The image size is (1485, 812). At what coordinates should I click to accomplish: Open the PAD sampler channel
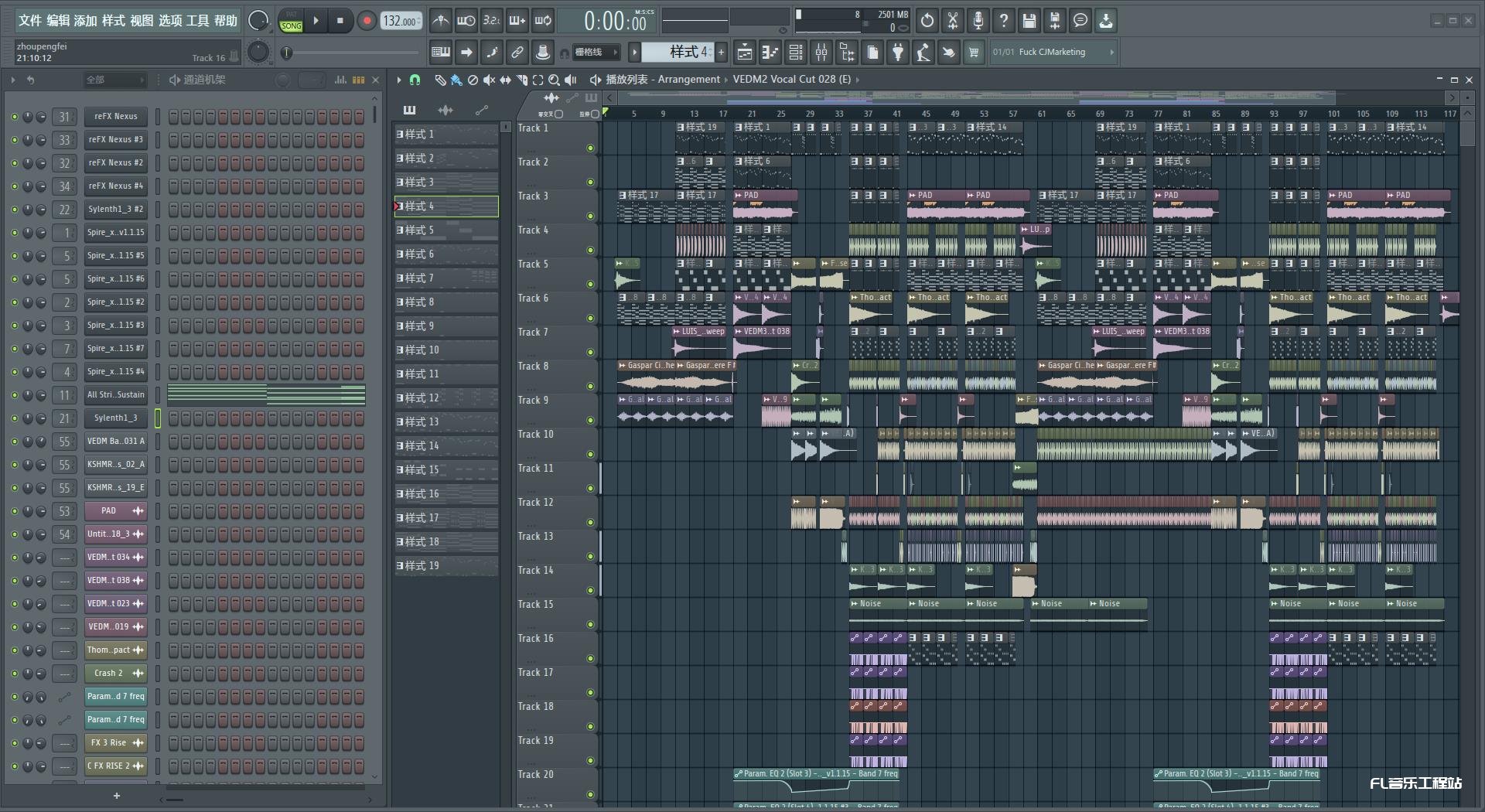(x=115, y=511)
